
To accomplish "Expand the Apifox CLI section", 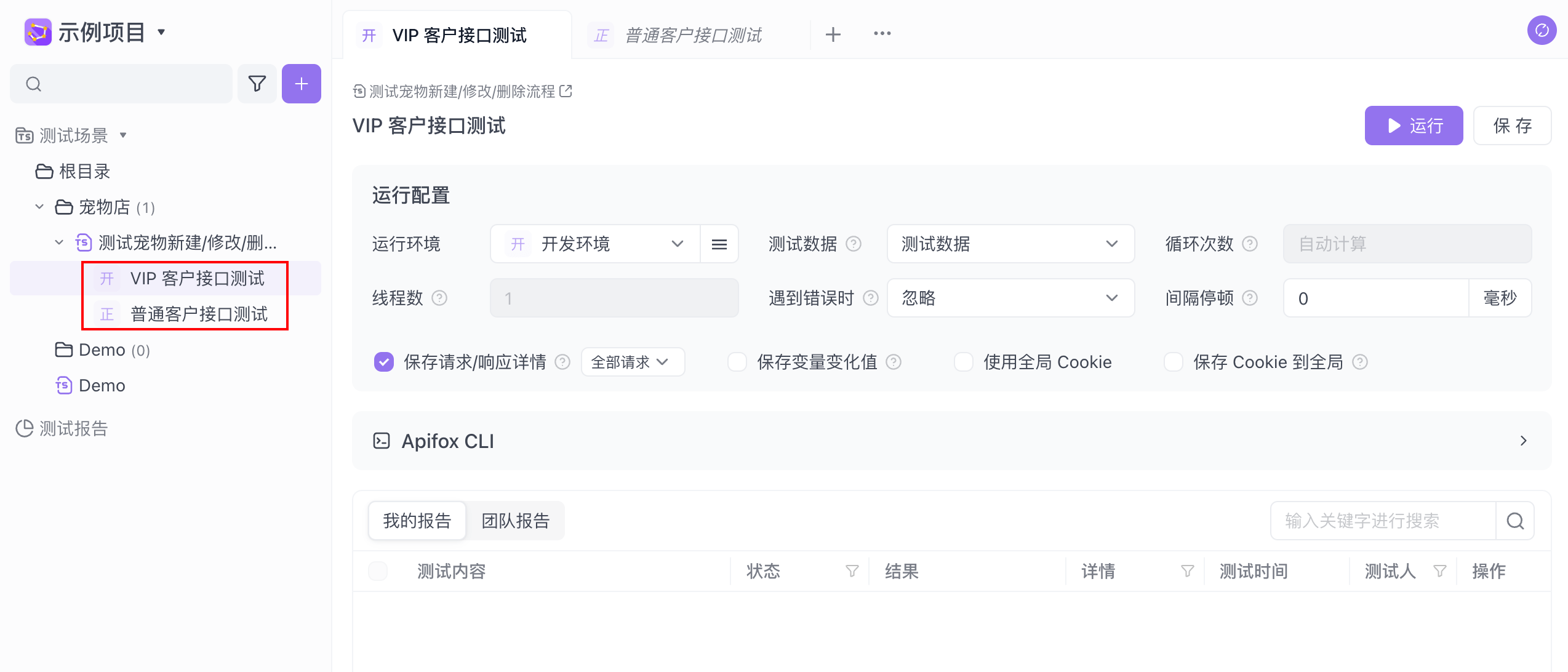I will pos(1523,441).
